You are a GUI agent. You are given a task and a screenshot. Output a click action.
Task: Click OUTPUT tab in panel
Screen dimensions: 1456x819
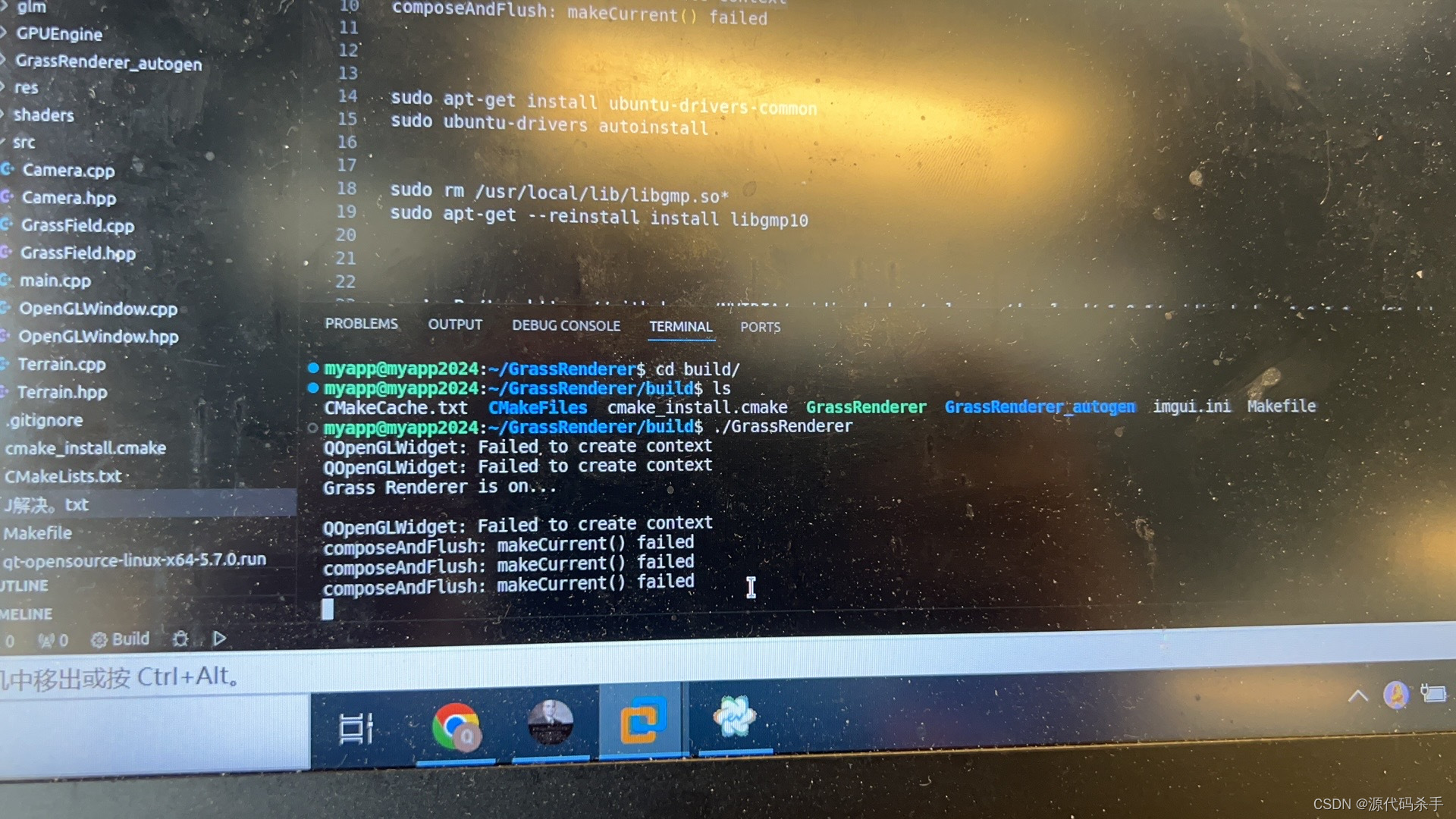[x=455, y=326]
